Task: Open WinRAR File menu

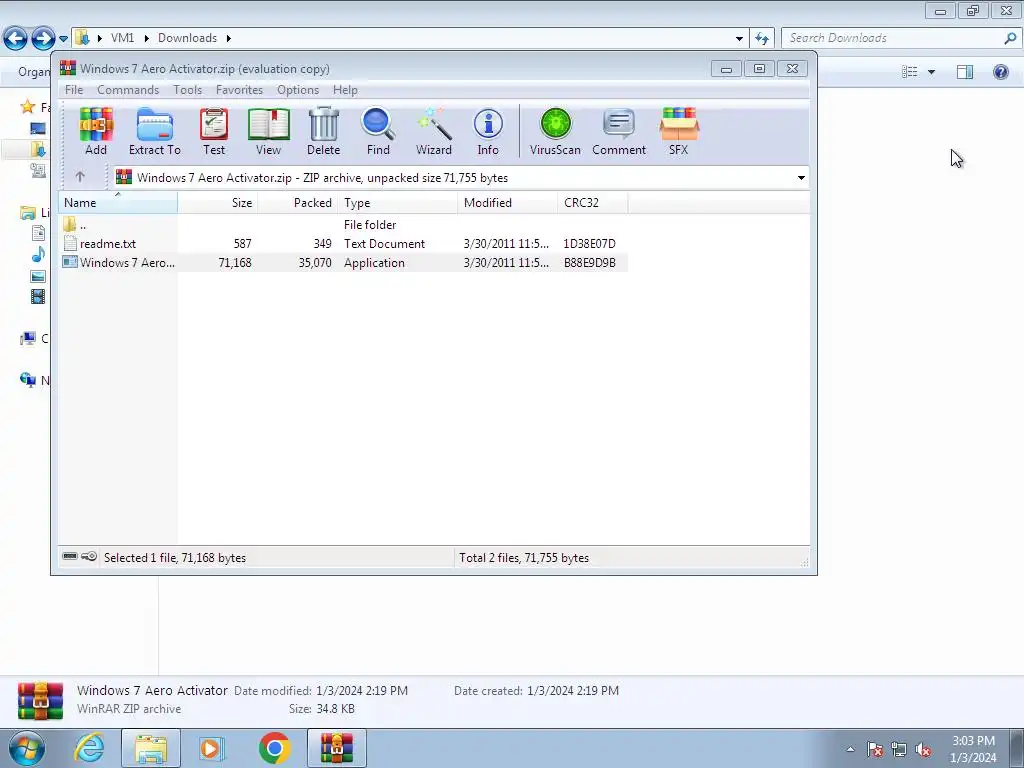Action: tap(74, 89)
